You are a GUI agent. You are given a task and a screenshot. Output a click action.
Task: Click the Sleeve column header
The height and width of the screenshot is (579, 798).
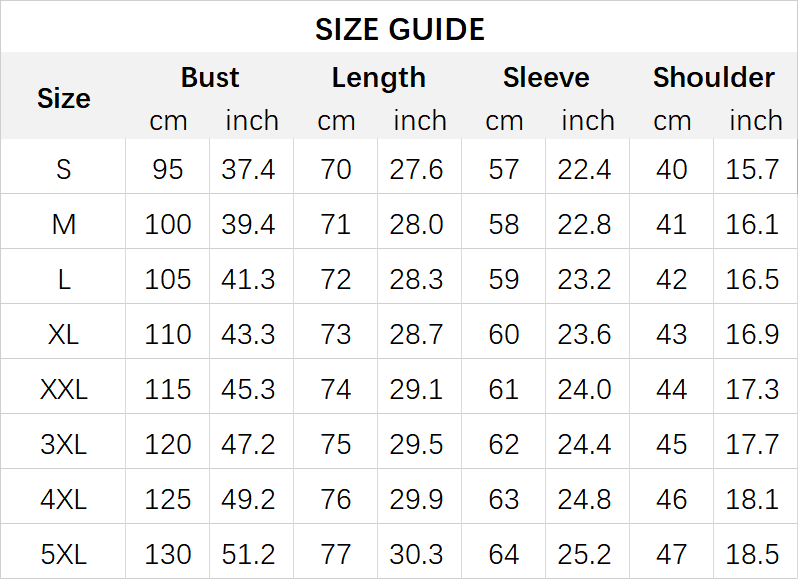pyautogui.click(x=546, y=77)
